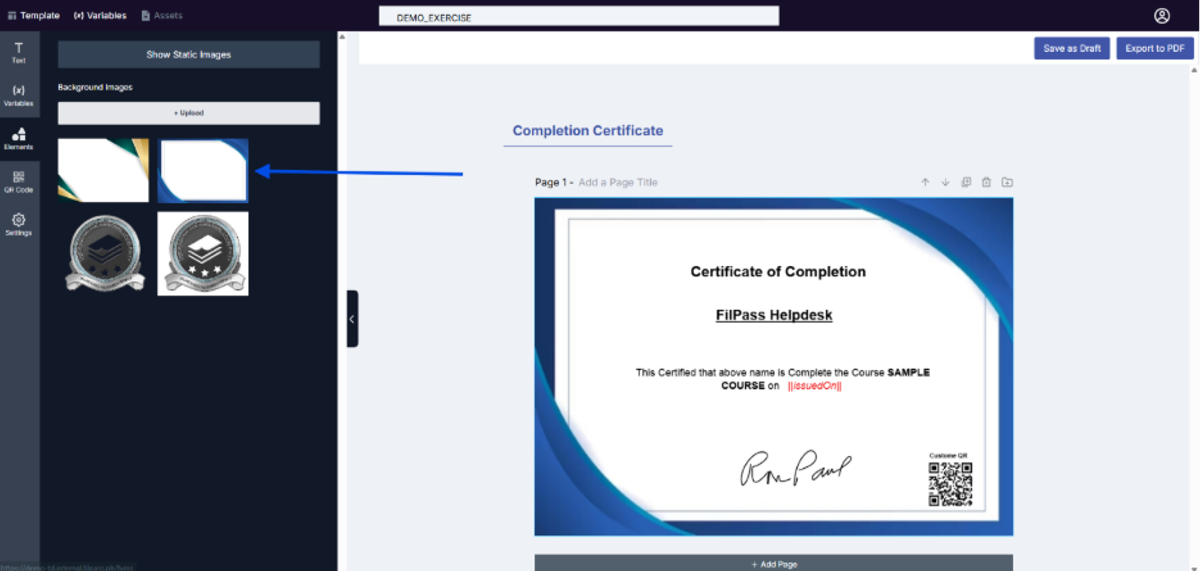Click the Completion Certificate heading

[588, 130]
